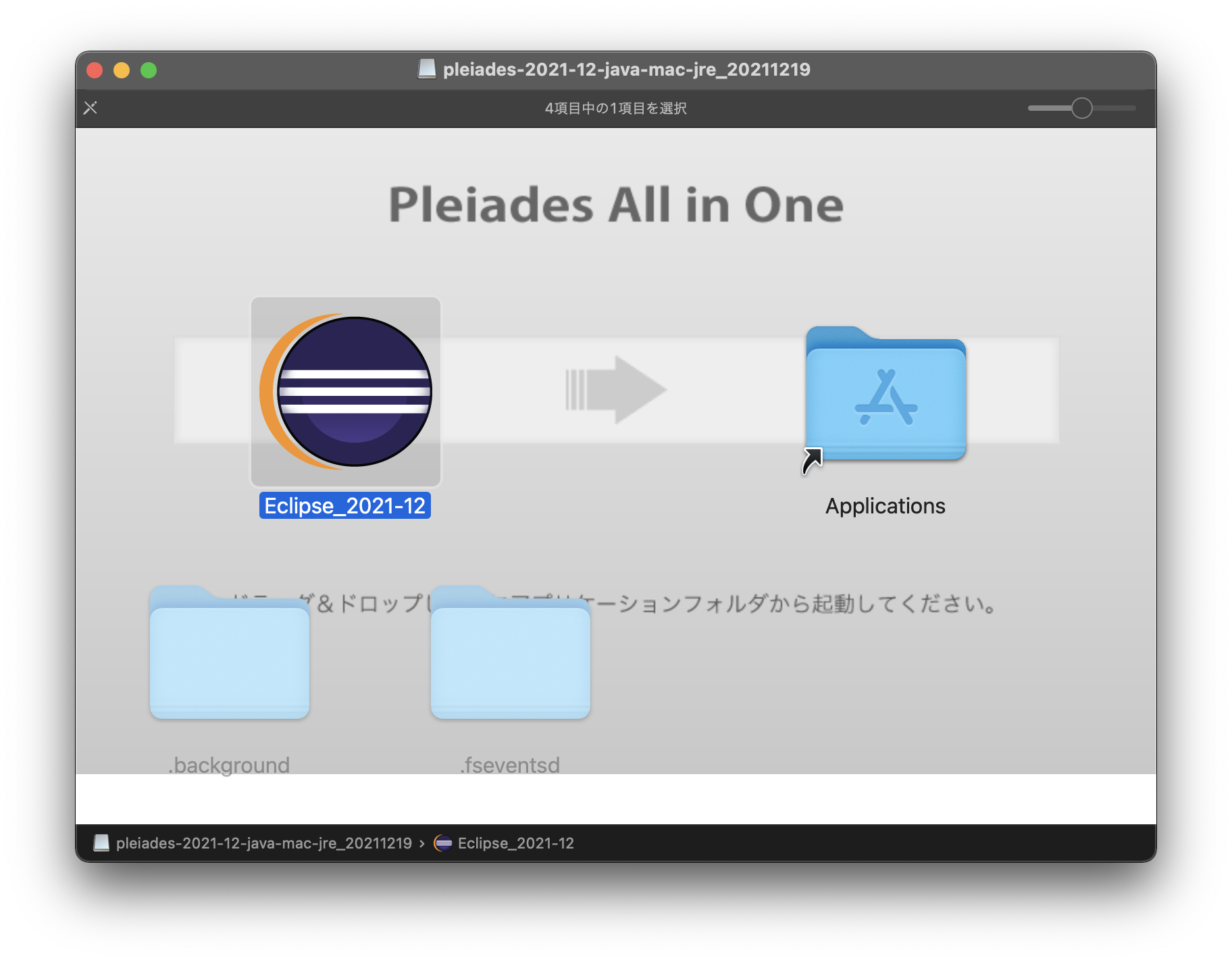Minimize the window using the yellow button

(122, 69)
